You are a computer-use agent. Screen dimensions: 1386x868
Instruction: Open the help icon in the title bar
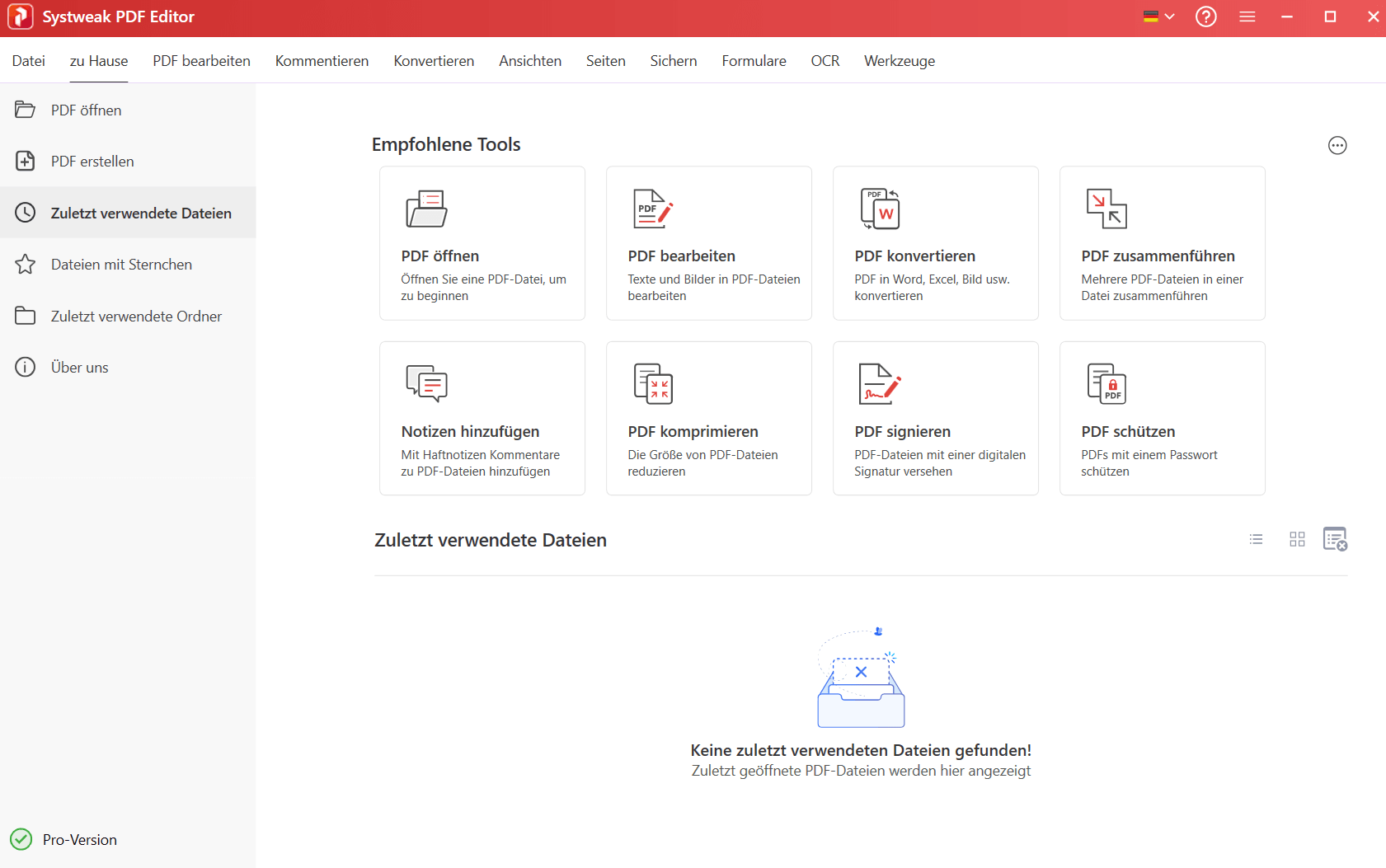click(1205, 16)
